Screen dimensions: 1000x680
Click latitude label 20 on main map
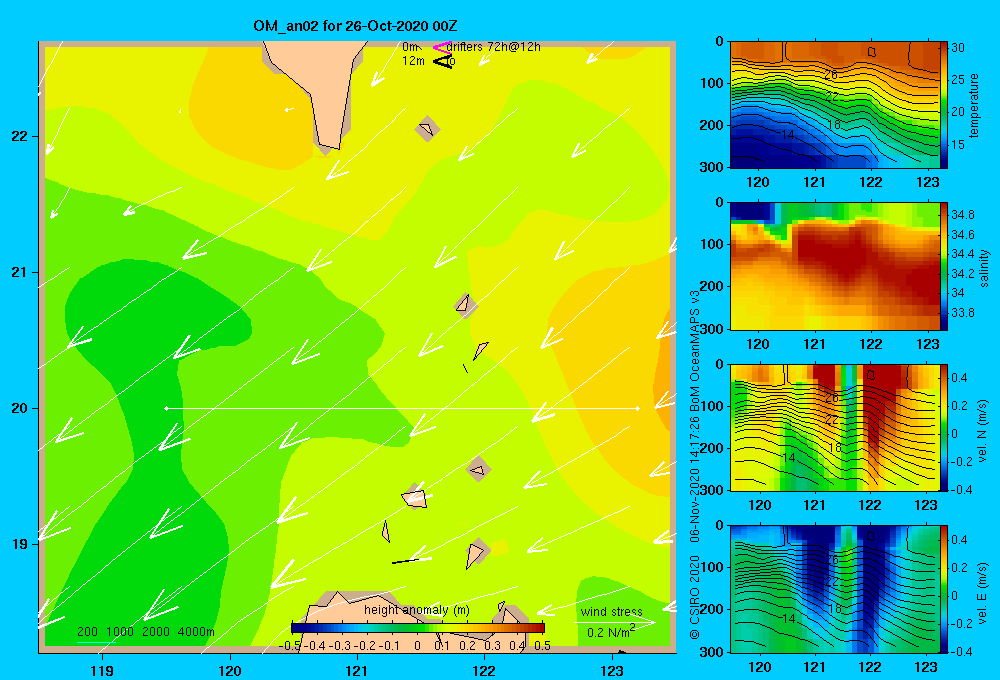19,408
